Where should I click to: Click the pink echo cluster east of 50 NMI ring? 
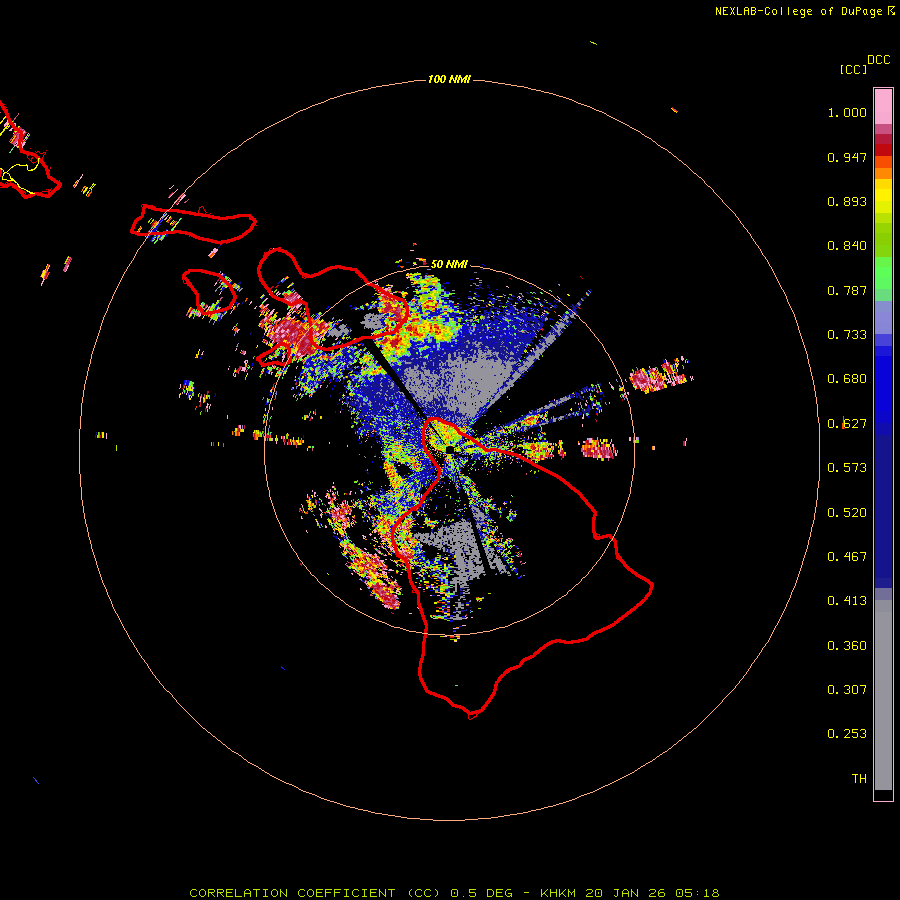pyautogui.click(x=658, y=377)
